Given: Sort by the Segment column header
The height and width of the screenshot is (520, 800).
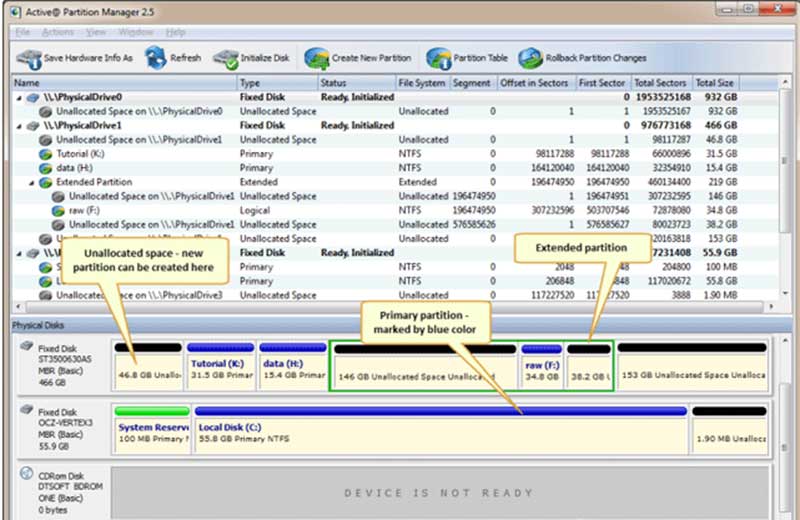Looking at the screenshot, I should pos(473,83).
